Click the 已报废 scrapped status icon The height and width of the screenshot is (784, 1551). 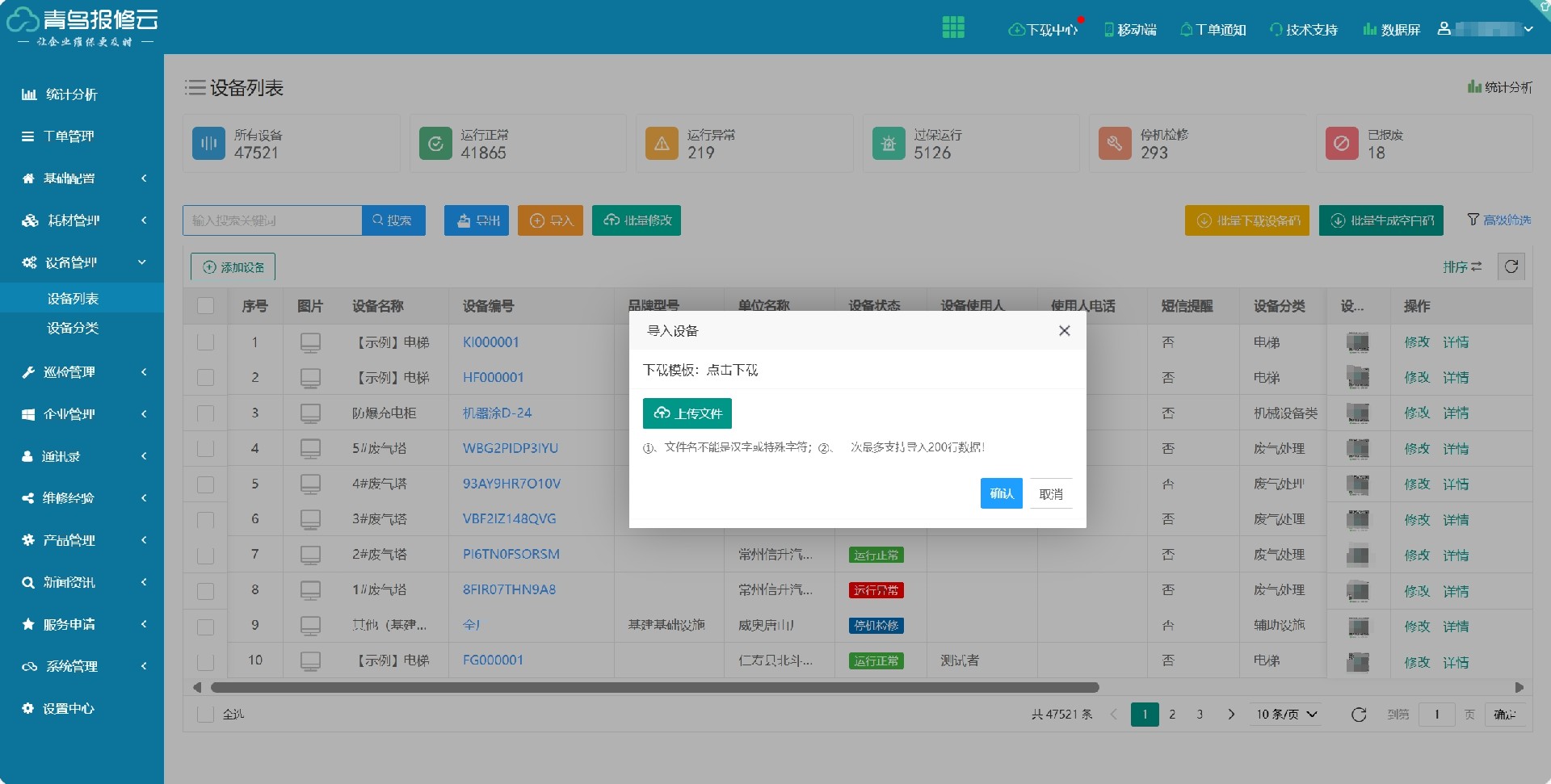(x=1342, y=144)
